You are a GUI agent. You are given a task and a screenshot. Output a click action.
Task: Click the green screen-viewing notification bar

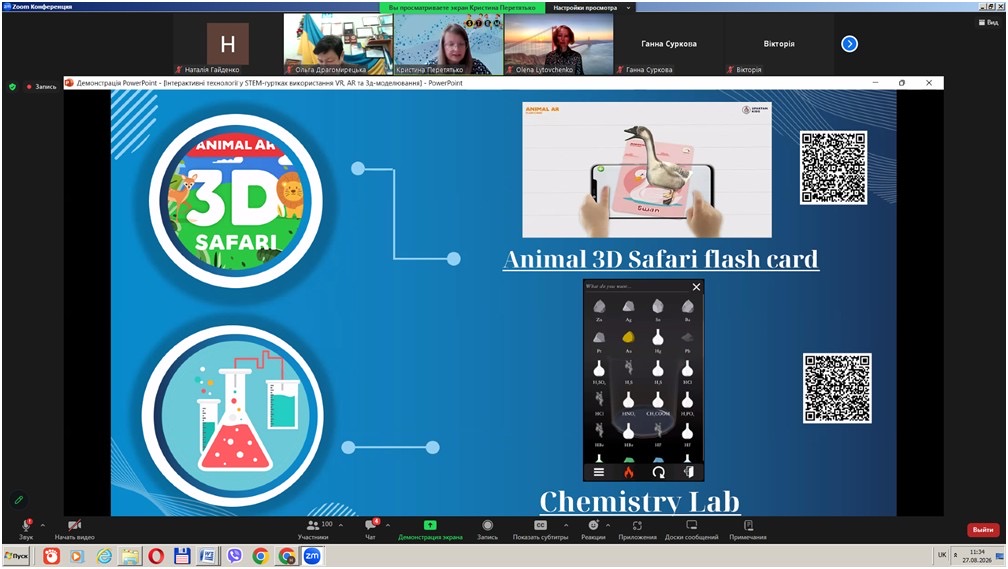point(462,8)
